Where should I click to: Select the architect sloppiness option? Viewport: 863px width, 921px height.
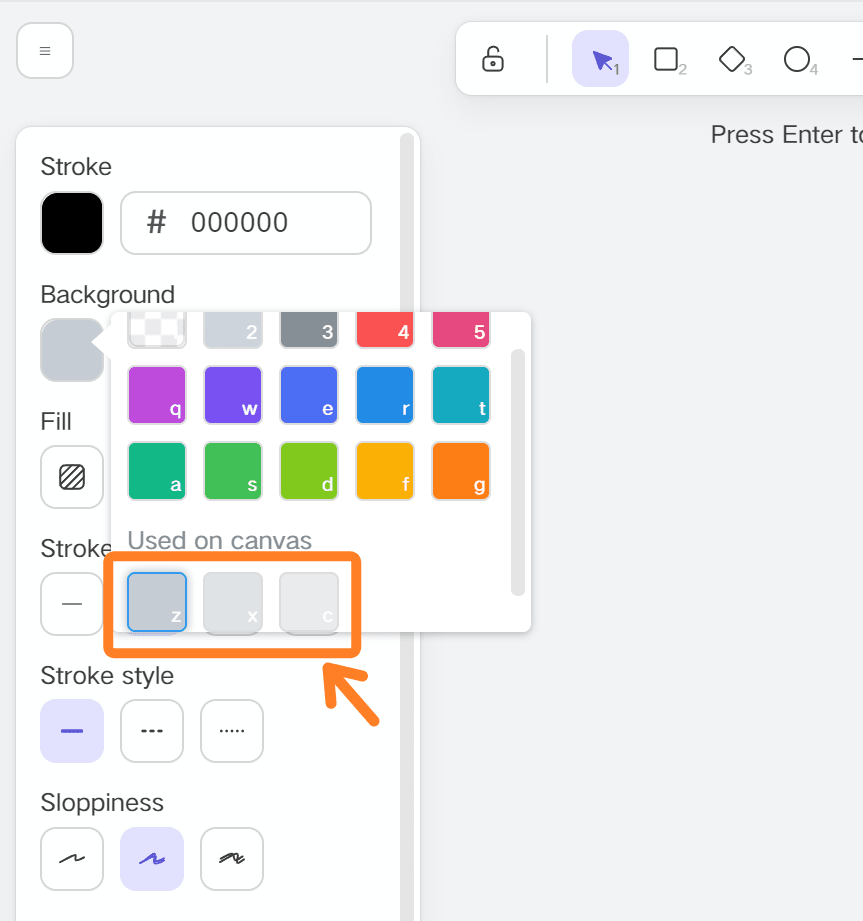(71, 858)
